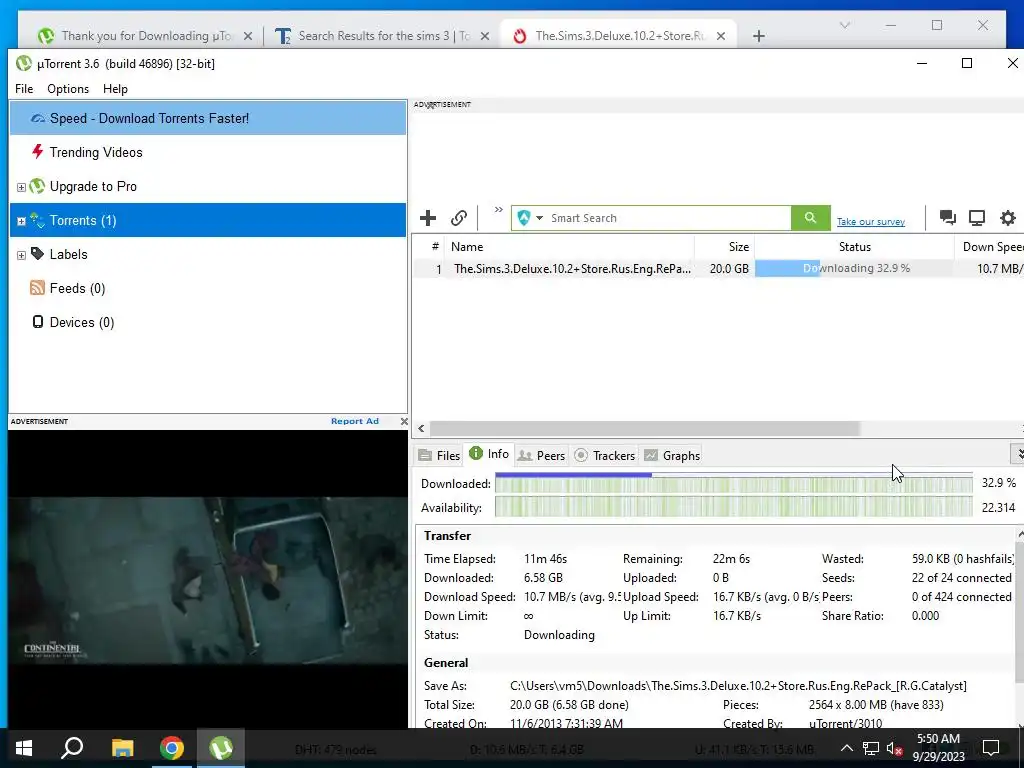Click the Add Torrent from URL link icon

point(459,218)
